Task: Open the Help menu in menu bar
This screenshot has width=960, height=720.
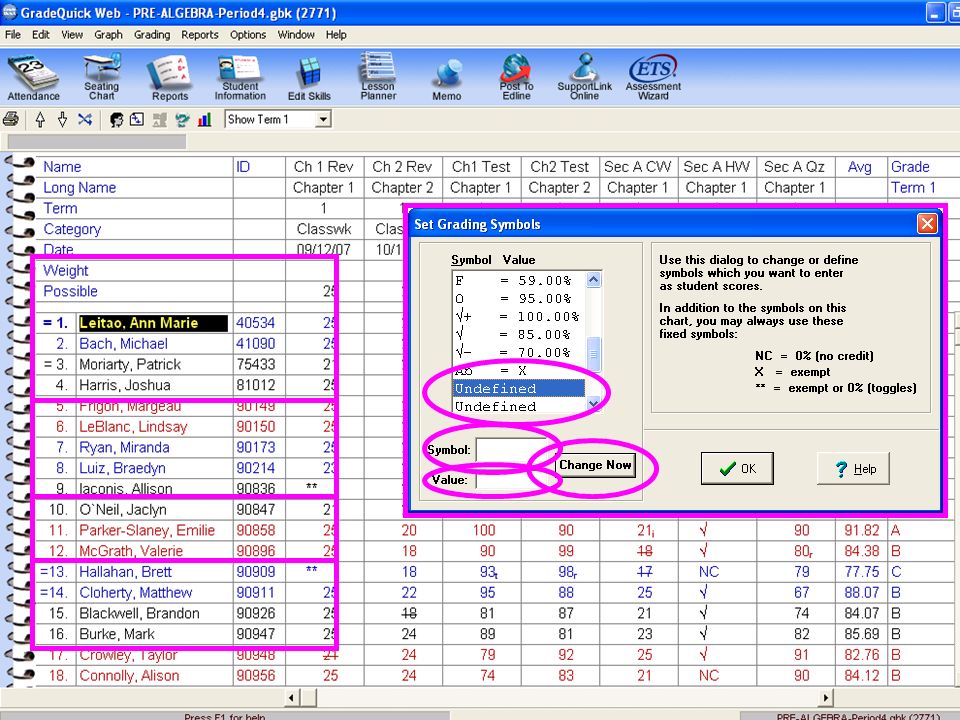Action: tap(336, 35)
